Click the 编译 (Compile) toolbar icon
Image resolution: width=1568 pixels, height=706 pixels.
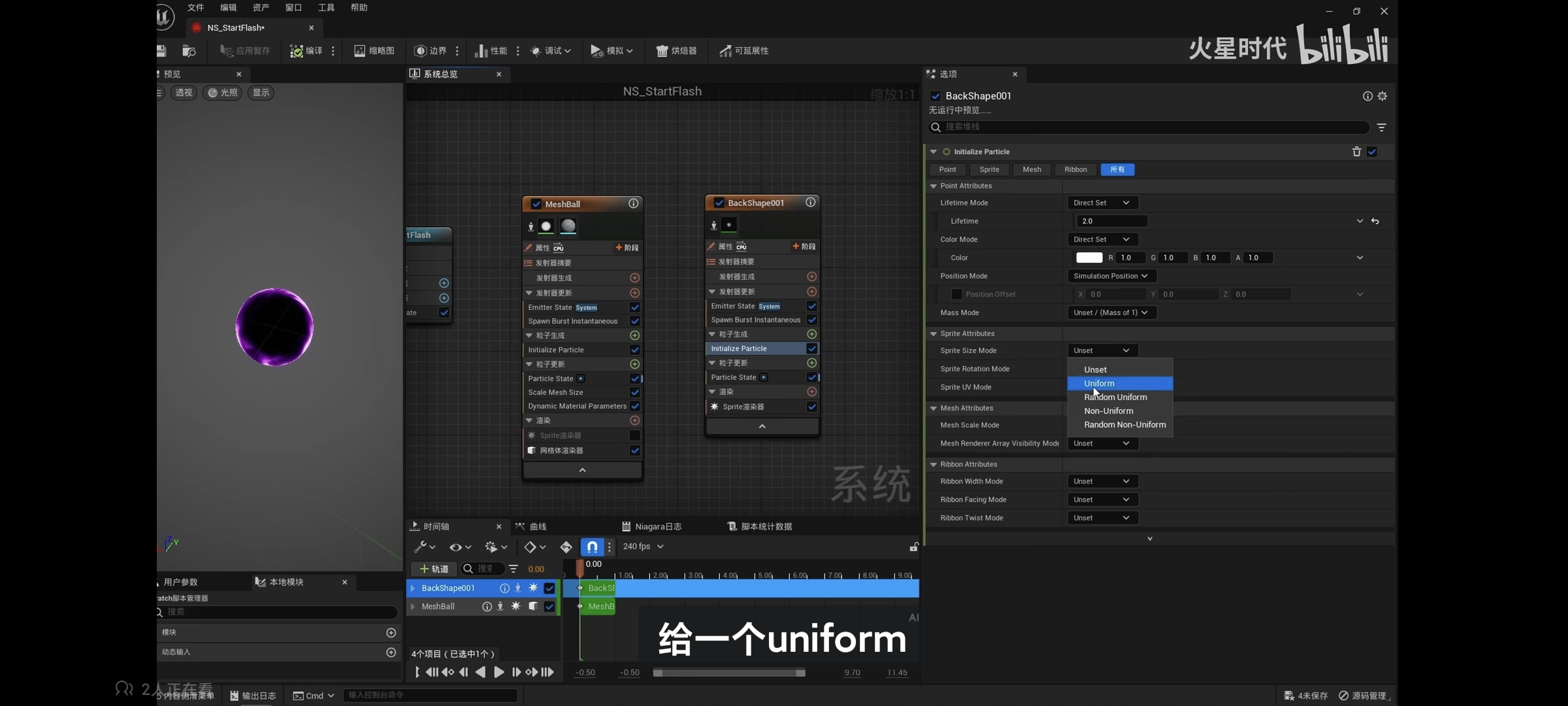pyautogui.click(x=297, y=51)
